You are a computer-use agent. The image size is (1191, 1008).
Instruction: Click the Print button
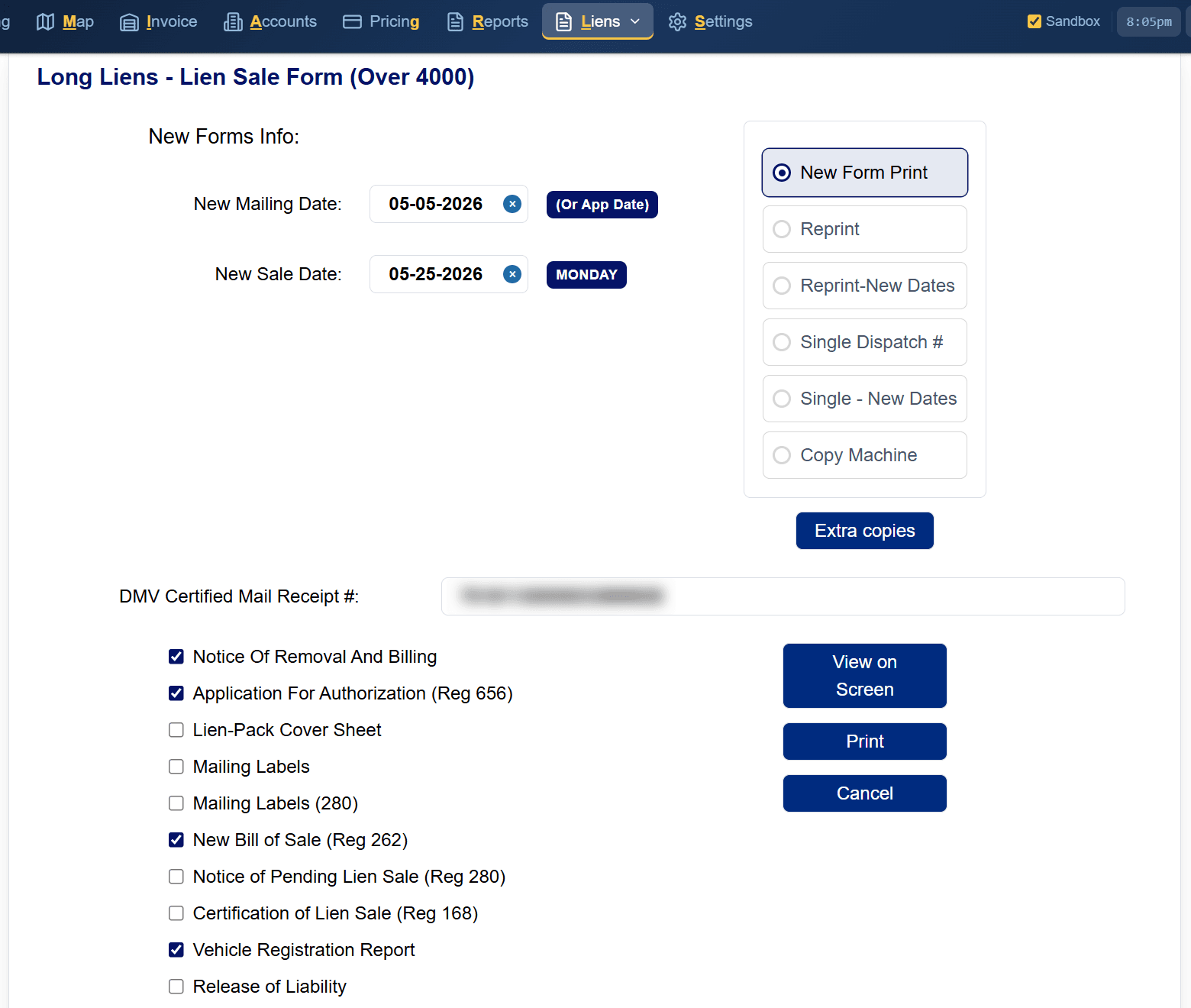(x=864, y=741)
